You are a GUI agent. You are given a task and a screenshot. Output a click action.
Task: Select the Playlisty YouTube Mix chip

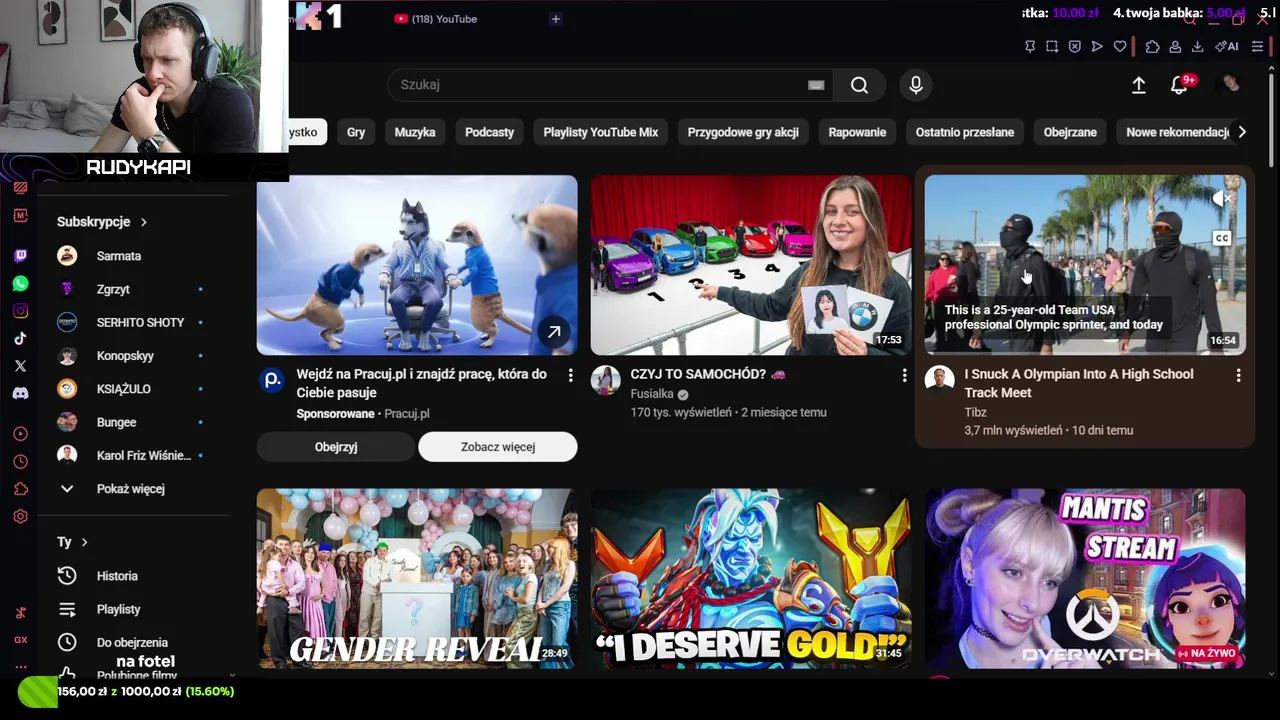point(601,132)
